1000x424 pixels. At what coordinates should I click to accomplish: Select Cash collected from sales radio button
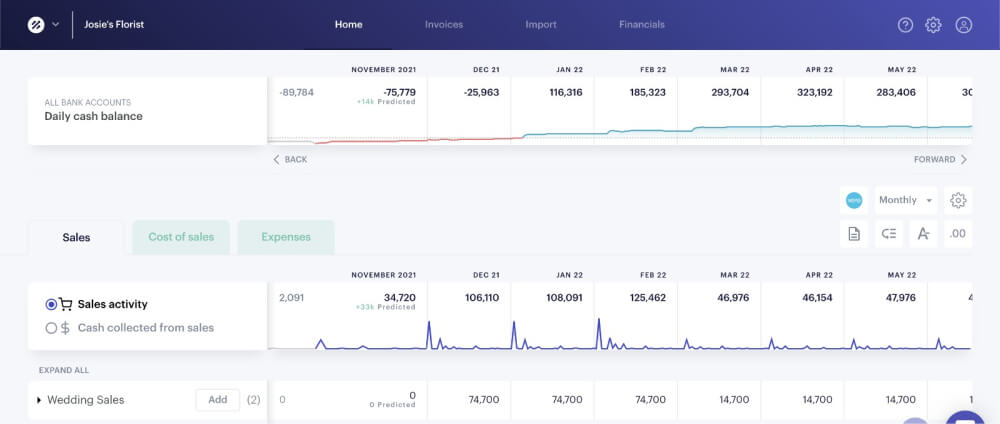[51, 328]
